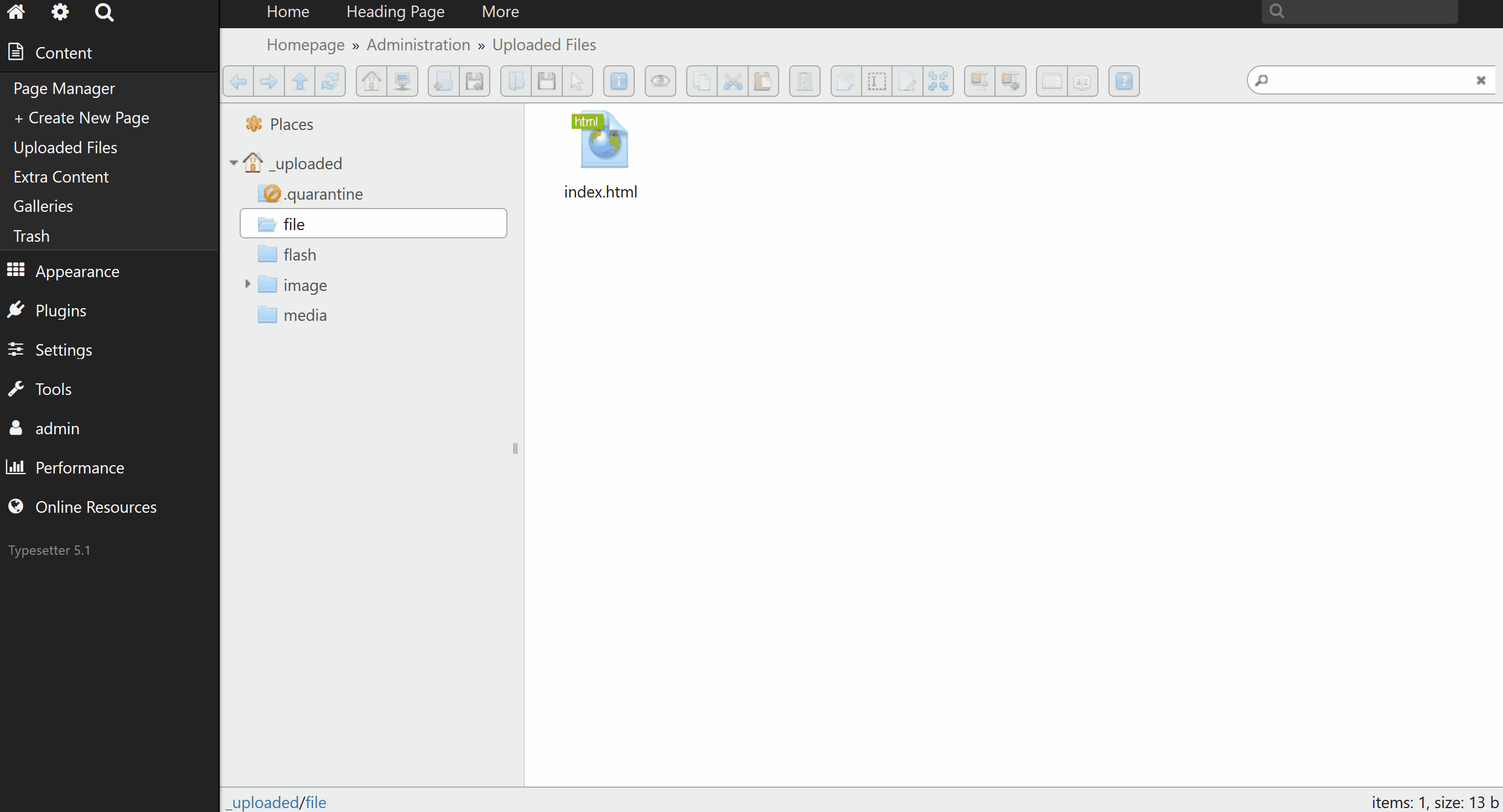Click the Rename toolbar icon
The image size is (1503, 812).
877,81
